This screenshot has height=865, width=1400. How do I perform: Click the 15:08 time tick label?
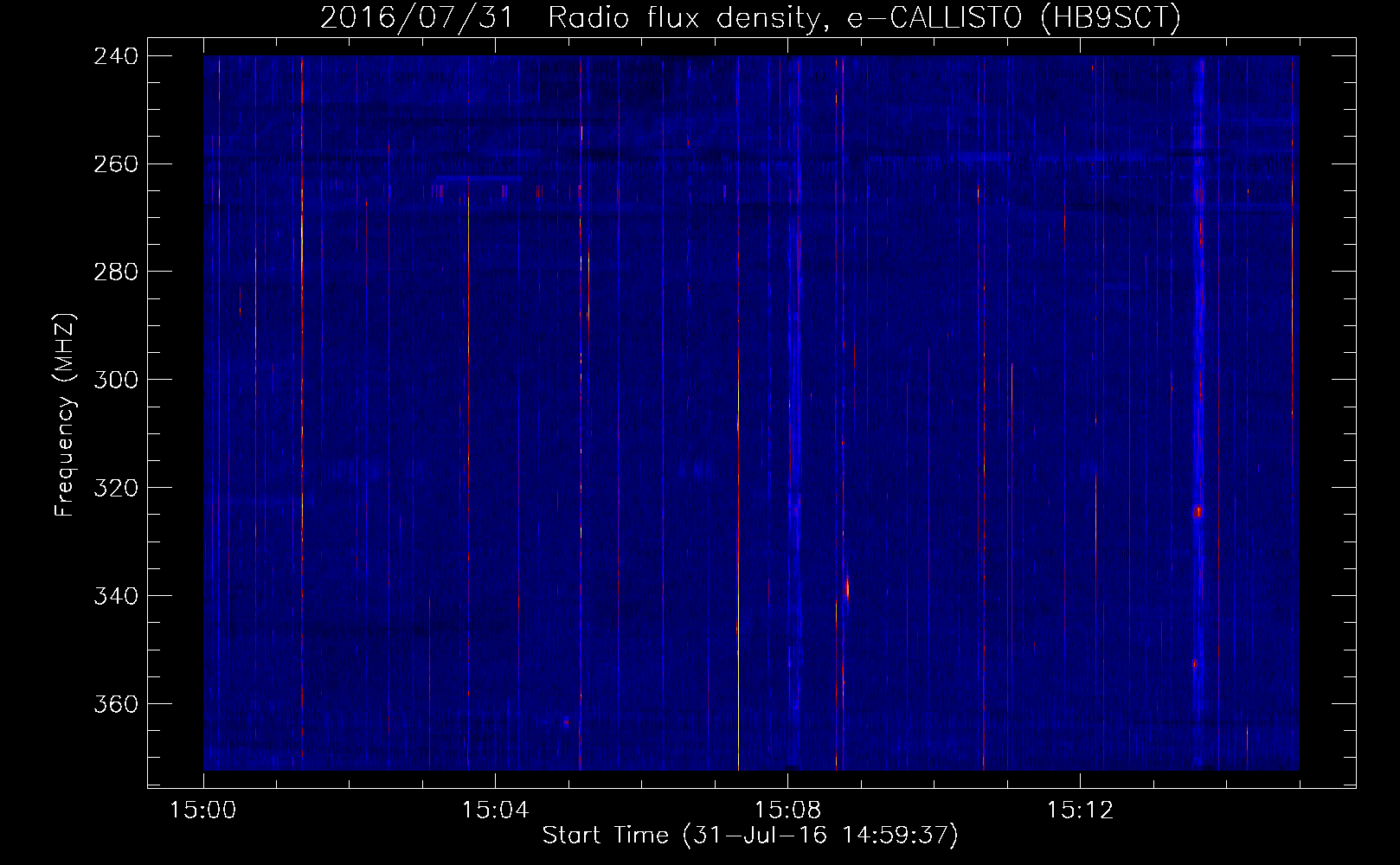(x=787, y=811)
